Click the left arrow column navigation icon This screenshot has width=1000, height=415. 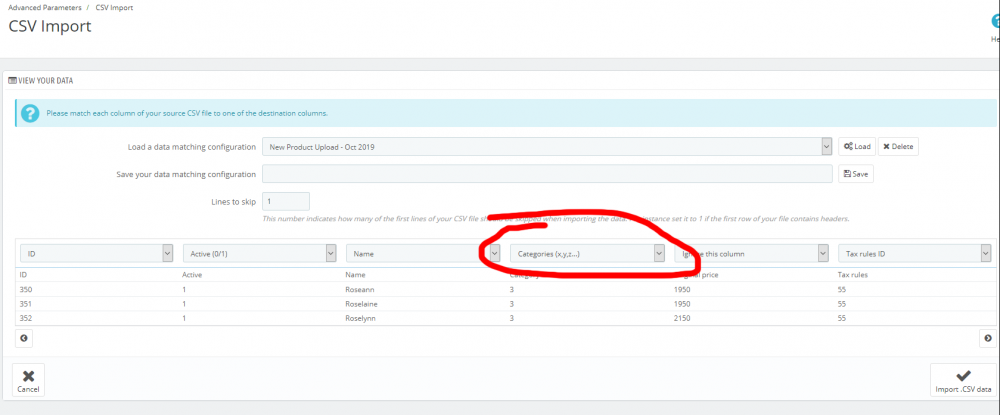point(24,339)
